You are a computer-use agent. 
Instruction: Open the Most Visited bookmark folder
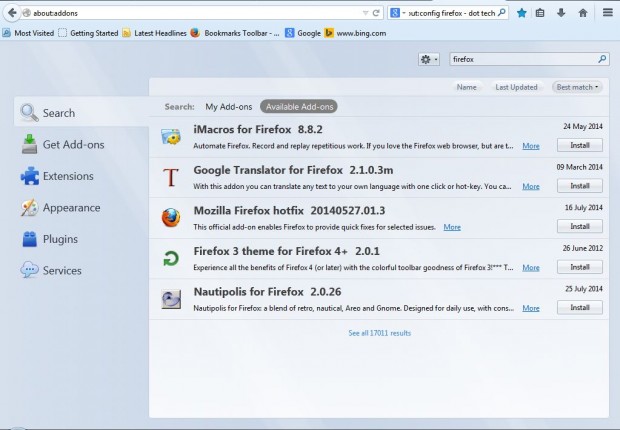[x=28, y=33]
